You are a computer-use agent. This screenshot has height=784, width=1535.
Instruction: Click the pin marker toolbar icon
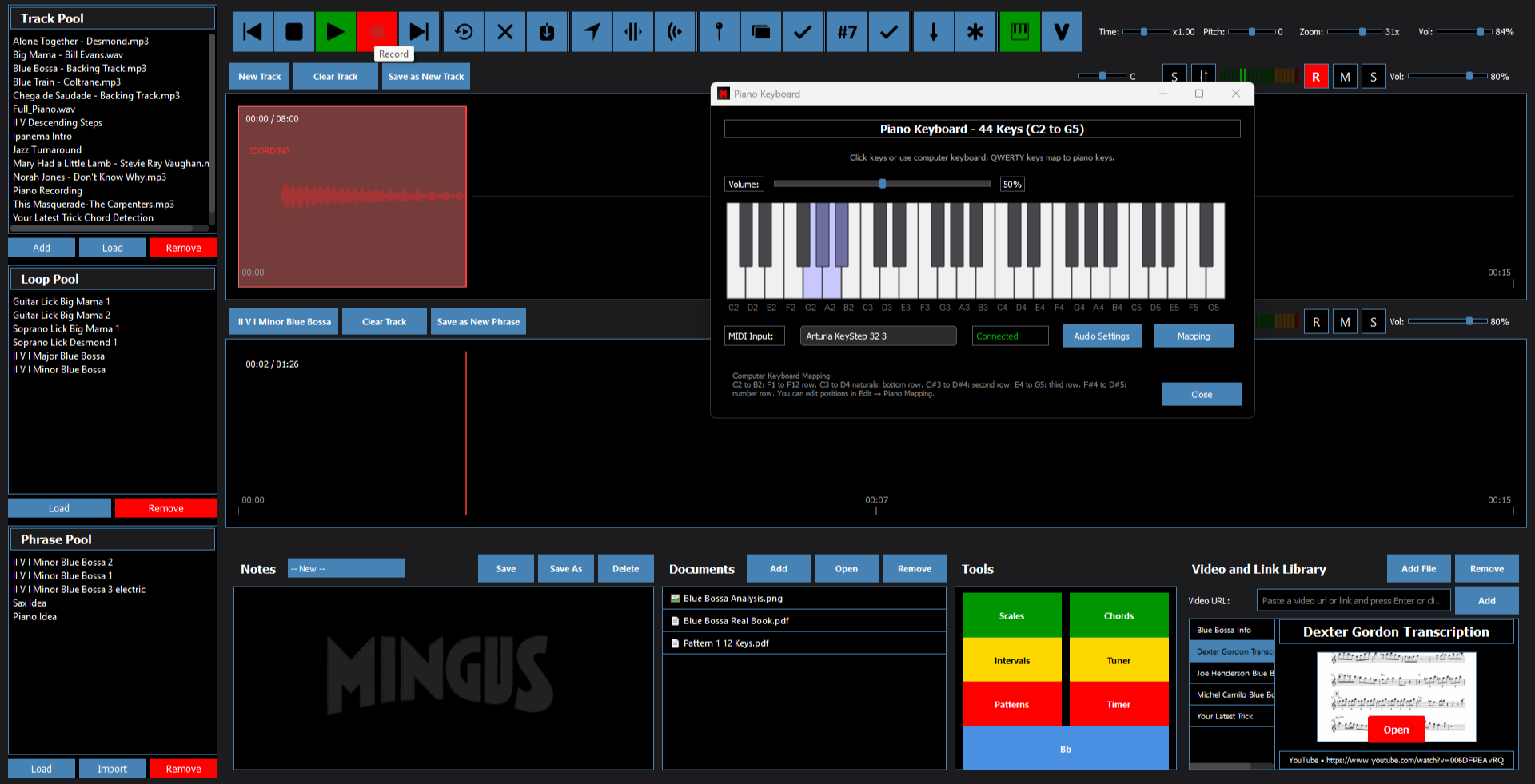(719, 32)
